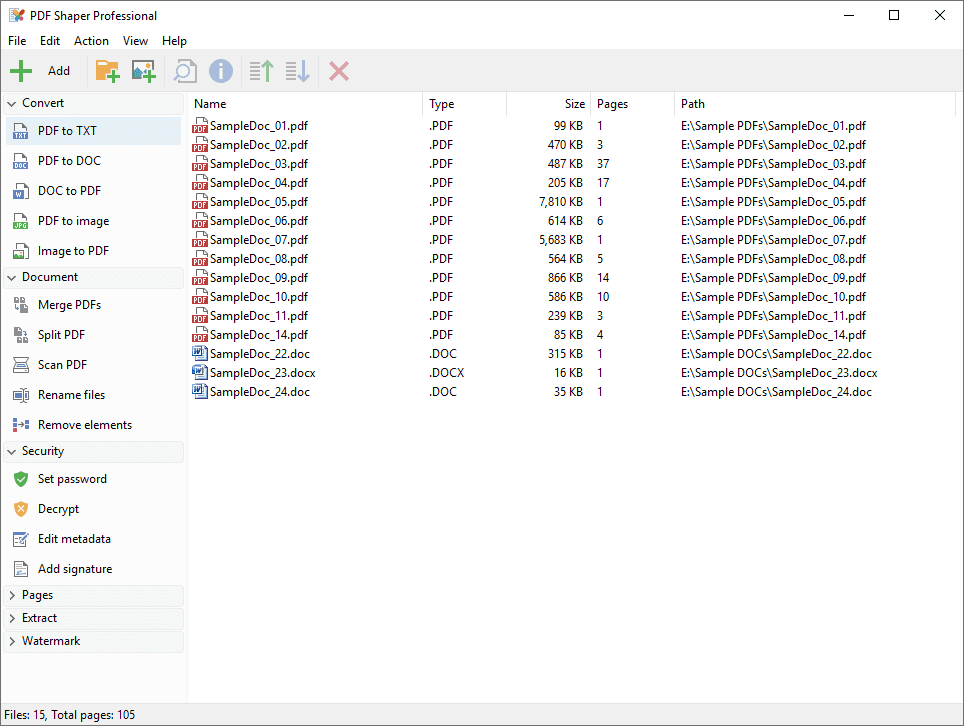
Task: Select SampleDoc_24.doc in the file list
Action: [259, 392]
